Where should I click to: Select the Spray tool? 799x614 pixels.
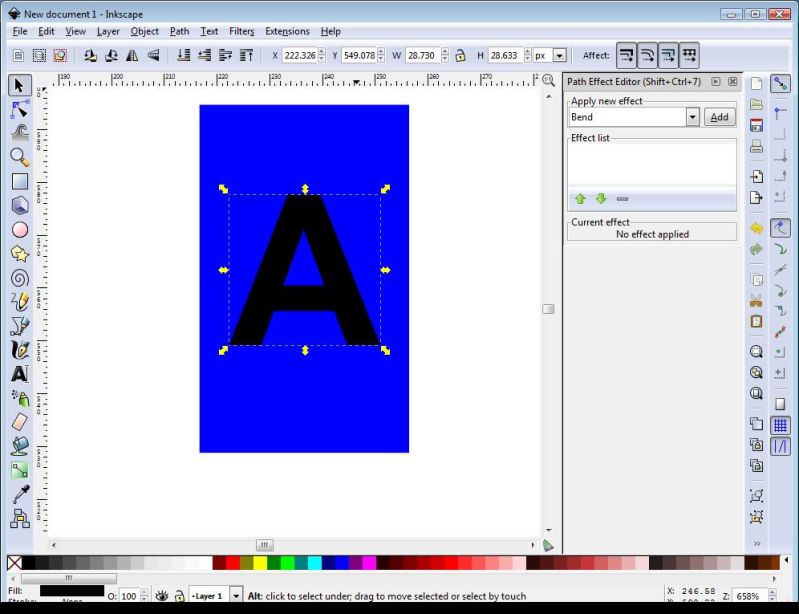(19, 398)
